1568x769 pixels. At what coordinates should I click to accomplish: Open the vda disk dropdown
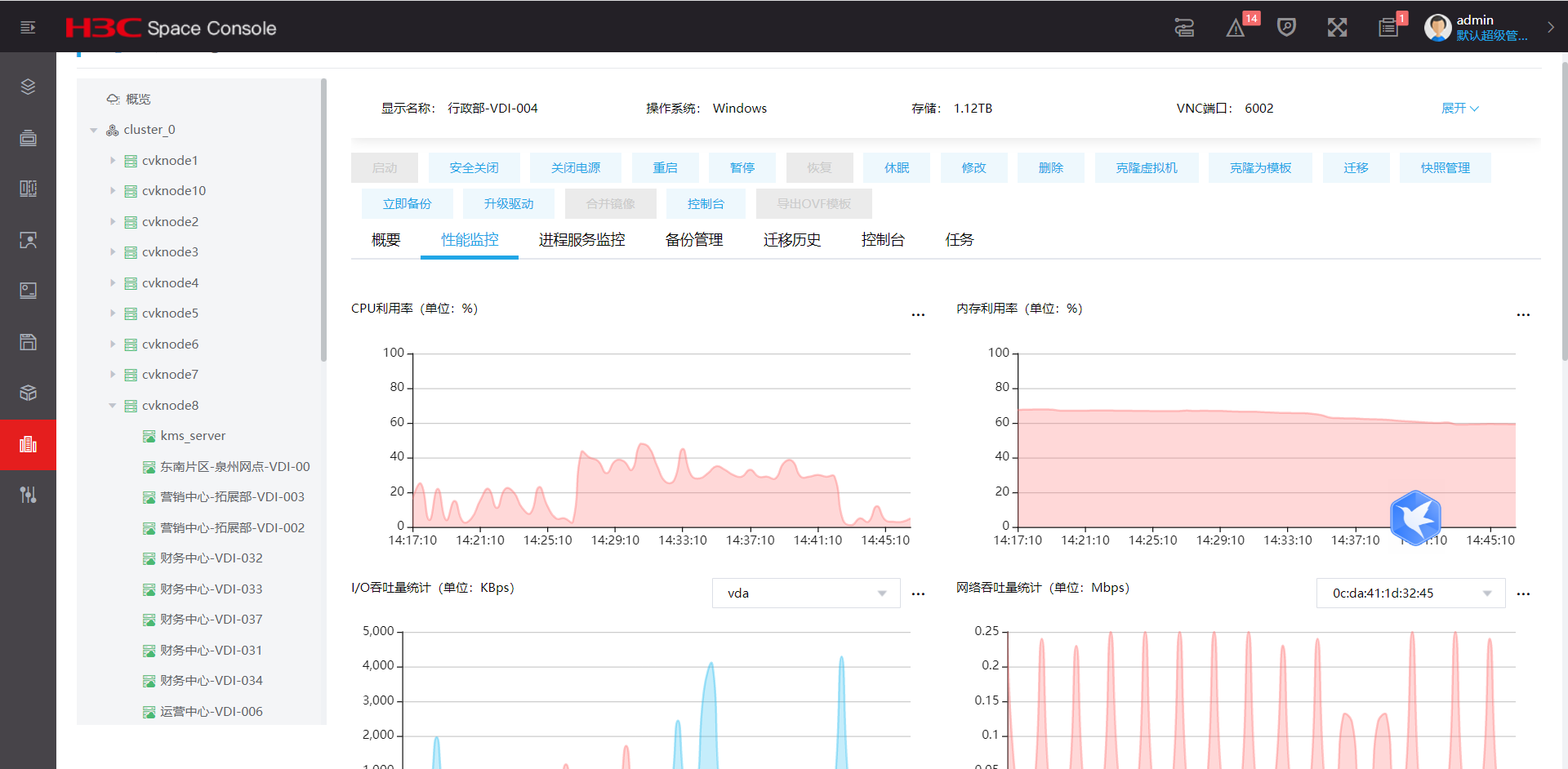[806, 593]
